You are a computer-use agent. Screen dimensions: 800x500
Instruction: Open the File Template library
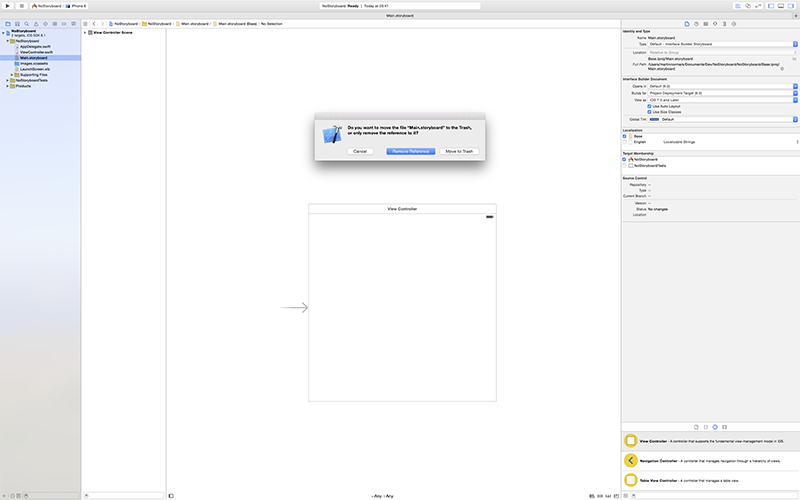(x=696, y=427)
